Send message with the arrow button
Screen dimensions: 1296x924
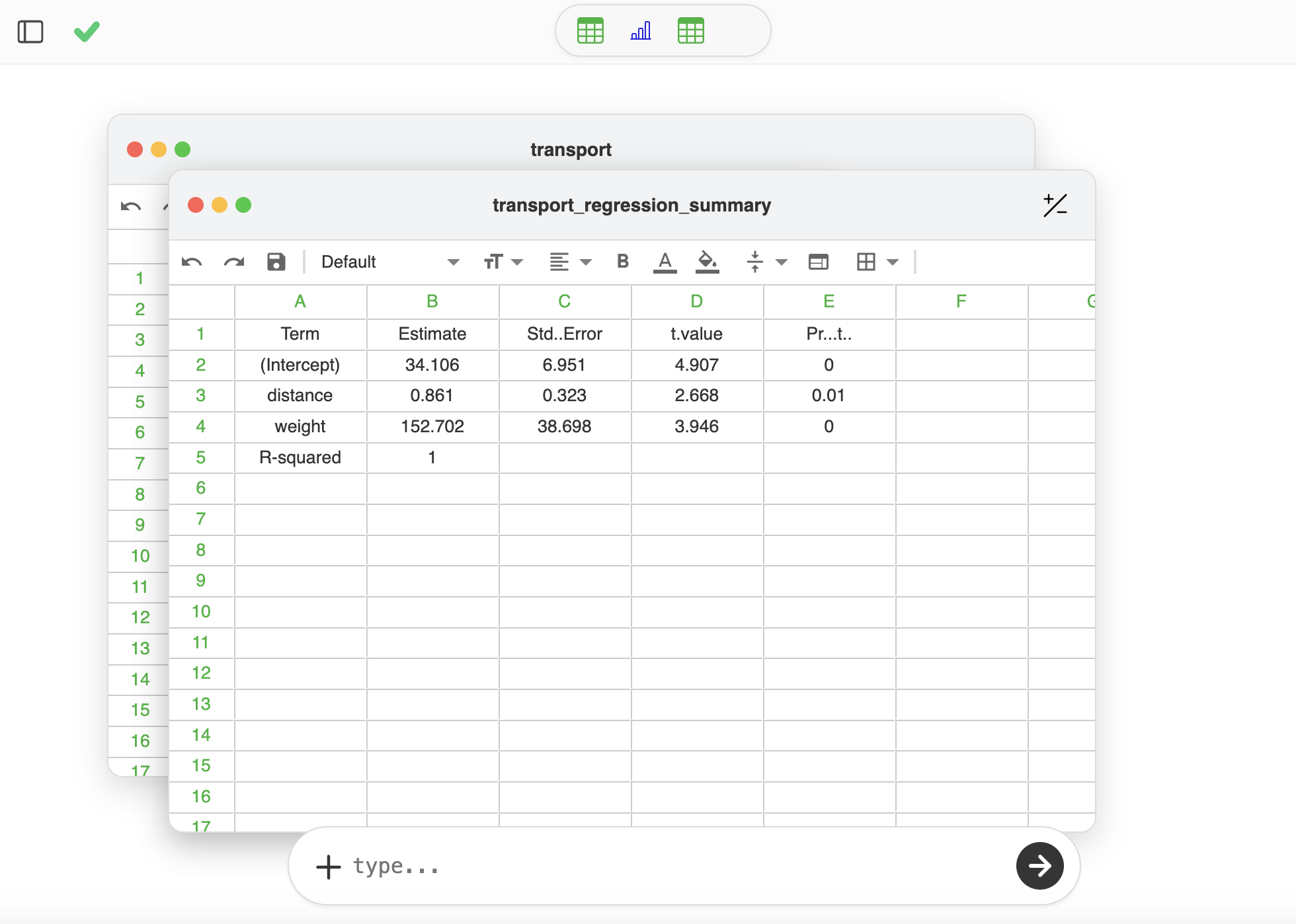pos(1040,866)
